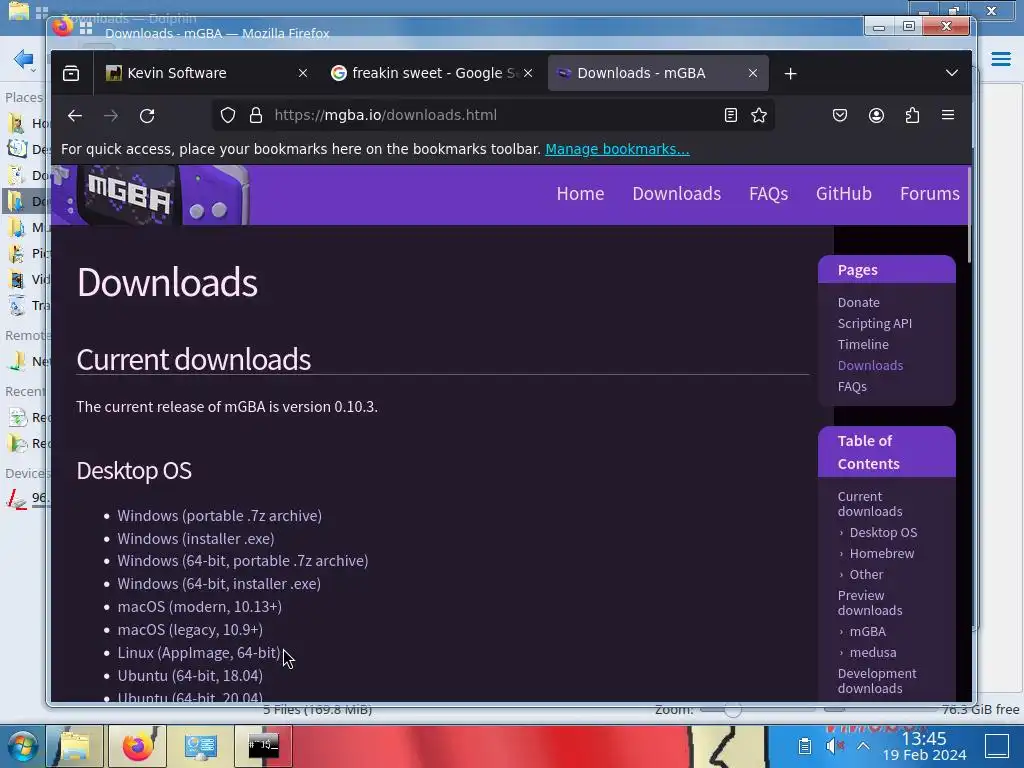Open Downloads in mGBA top navigation
Image resolution: width=1024 pixels, height=768 pixels.
pos(677,194)
